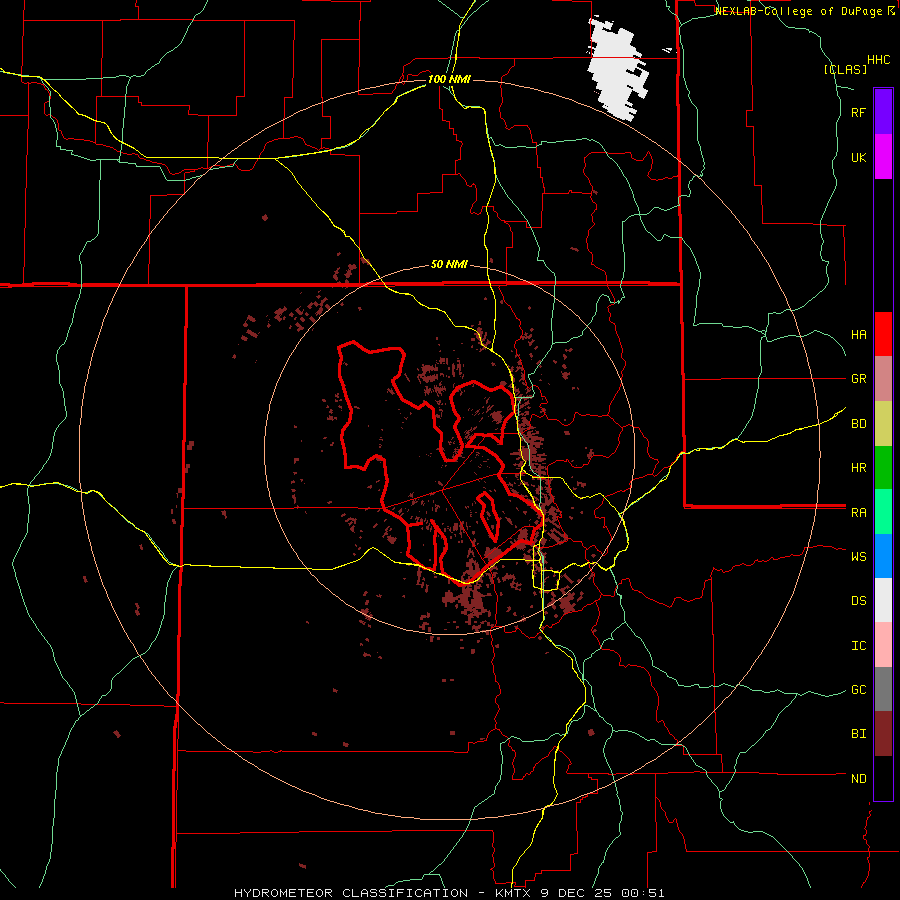Click the HYDROMETEOR CLASSIFICATION title text
The height and width of the screenshot is (900, 900).
[x=351, y=893]
